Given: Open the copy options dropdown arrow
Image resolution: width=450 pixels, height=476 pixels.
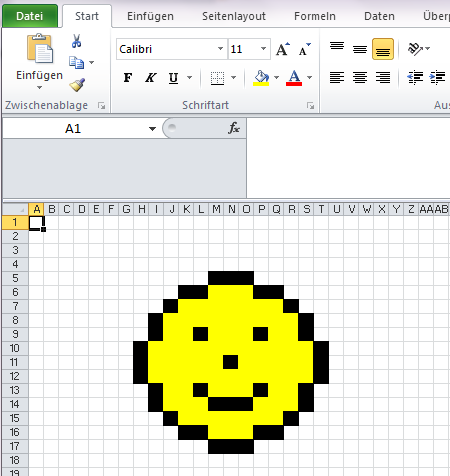Looking at the screenshot, I should (91, 62).
